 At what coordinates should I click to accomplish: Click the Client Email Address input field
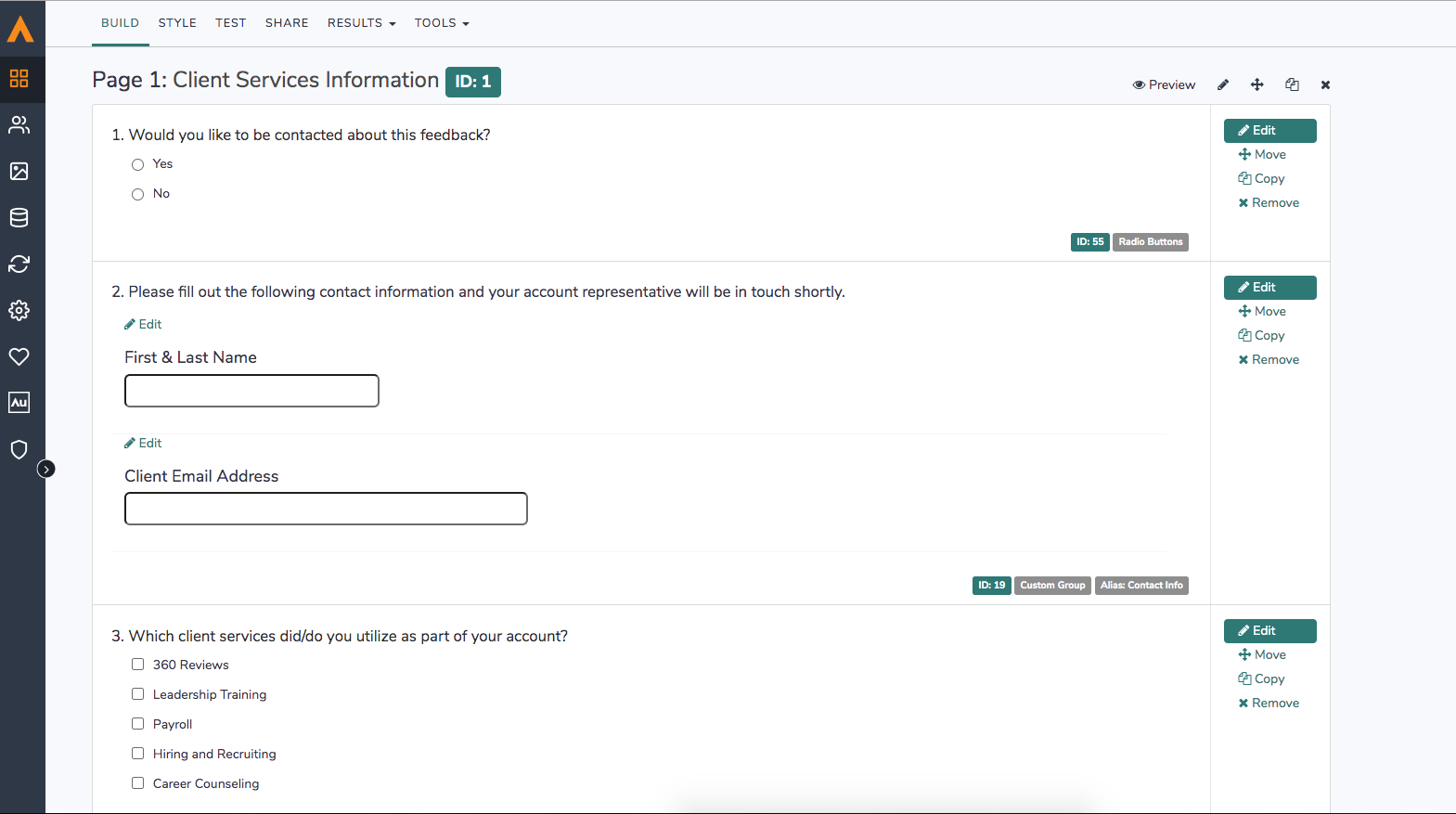click(326, 509)
